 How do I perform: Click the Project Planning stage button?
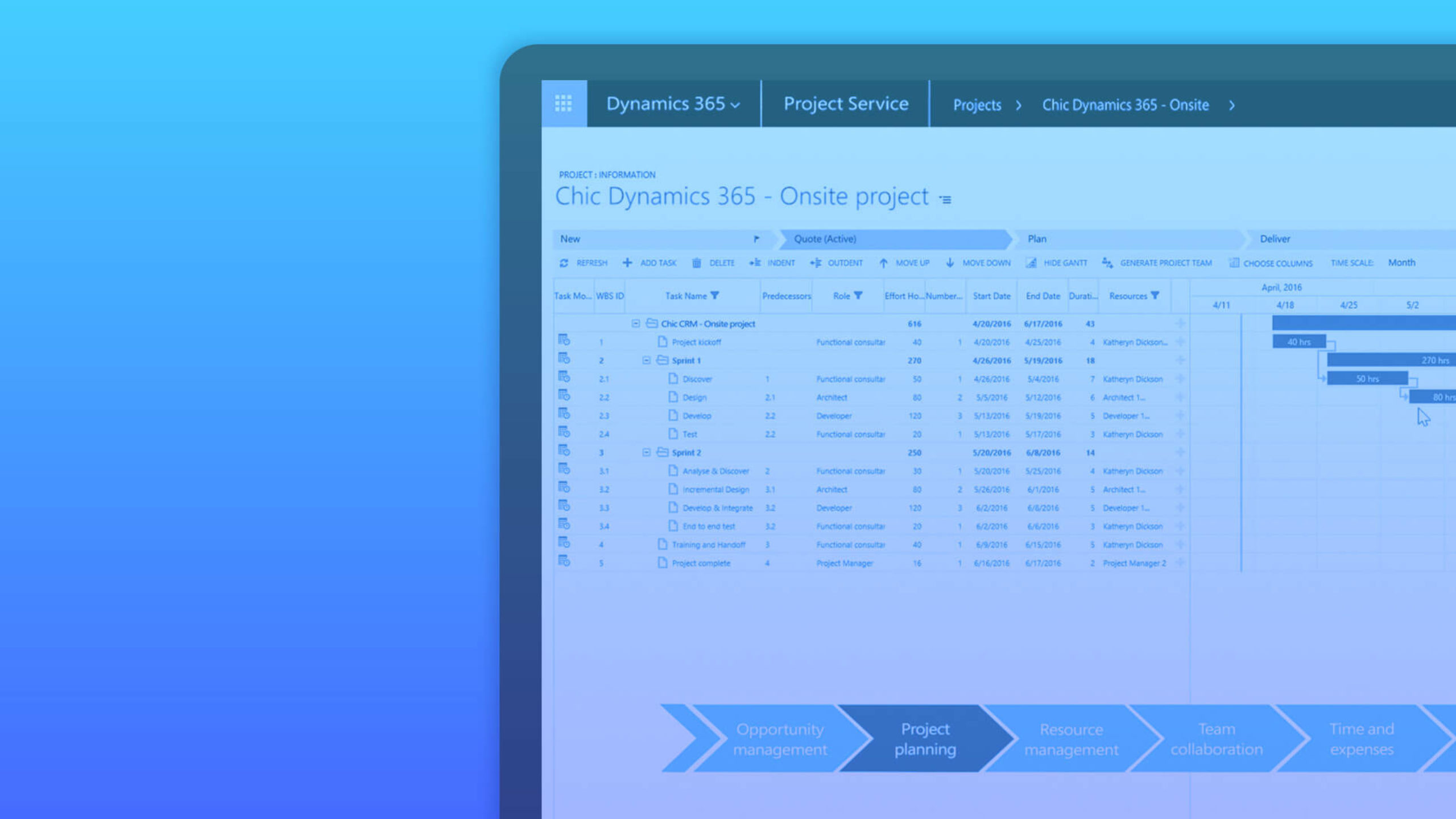924,738
